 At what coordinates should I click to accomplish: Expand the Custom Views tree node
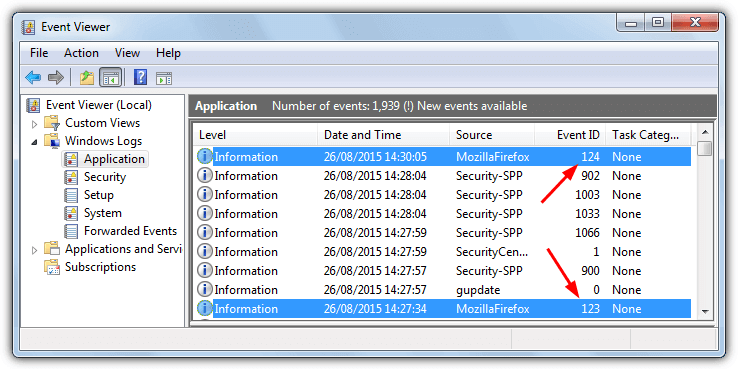tap(34, 124)
